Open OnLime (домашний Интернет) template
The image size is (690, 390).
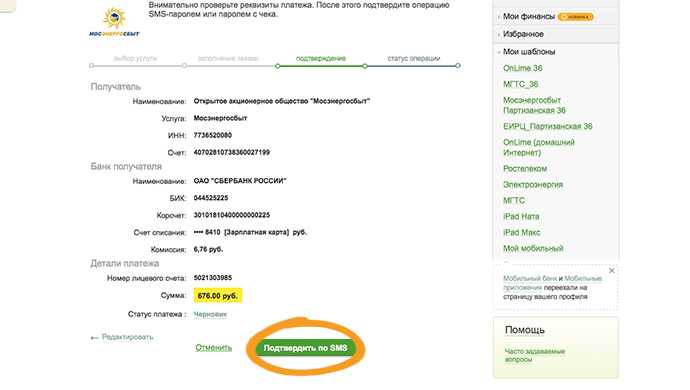click(539, 147)
